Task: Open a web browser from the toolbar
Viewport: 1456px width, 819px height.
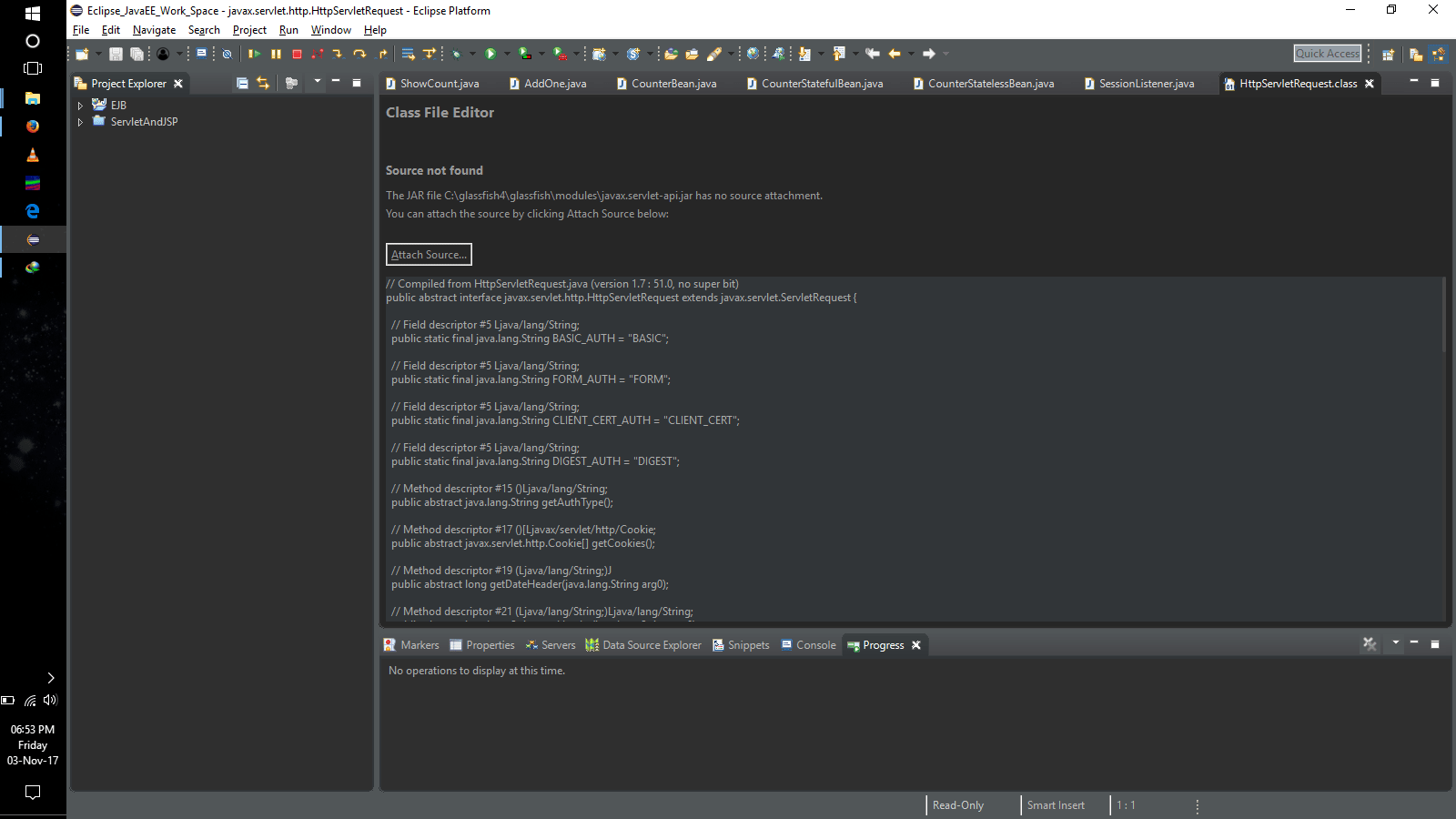Action: click(753, 54)
